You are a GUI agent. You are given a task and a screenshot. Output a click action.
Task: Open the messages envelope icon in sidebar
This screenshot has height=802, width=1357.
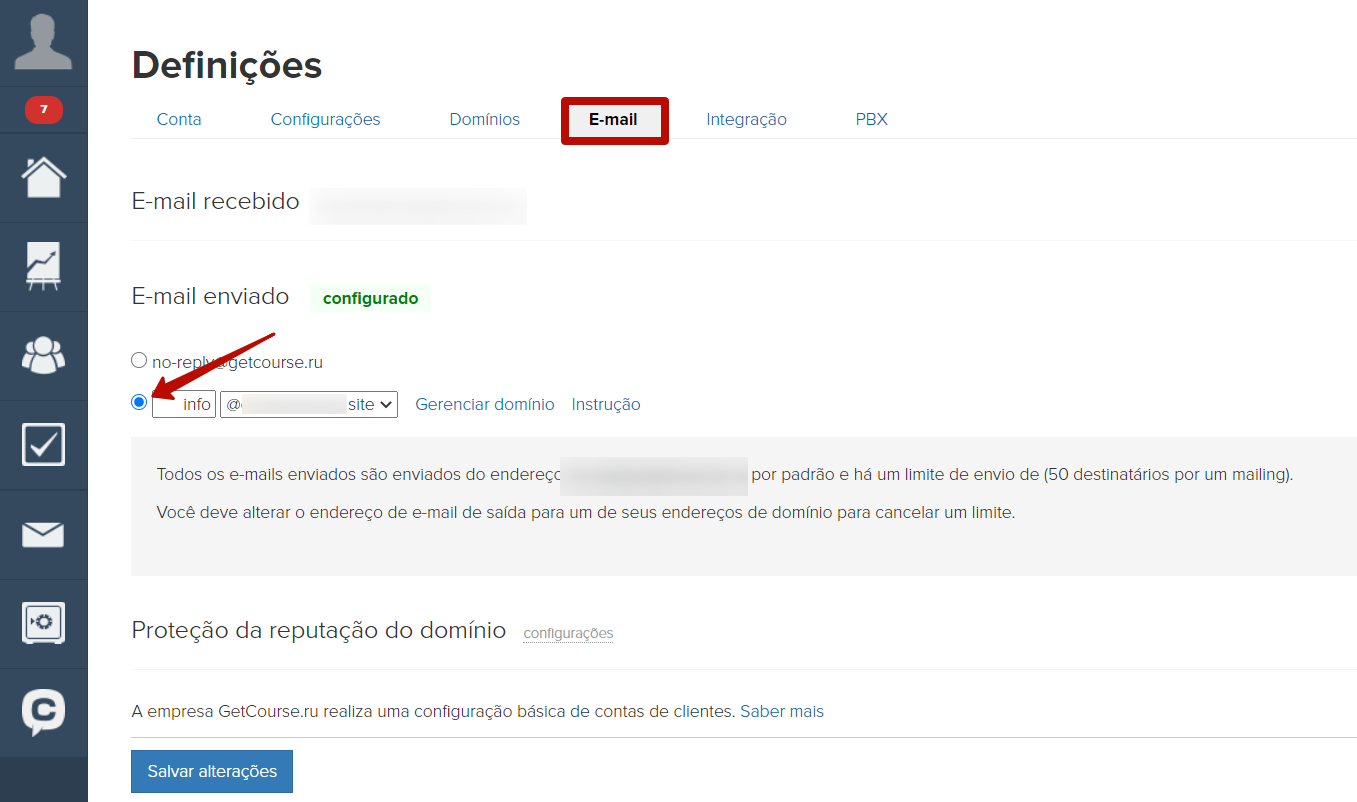click(x=43, y=534)
